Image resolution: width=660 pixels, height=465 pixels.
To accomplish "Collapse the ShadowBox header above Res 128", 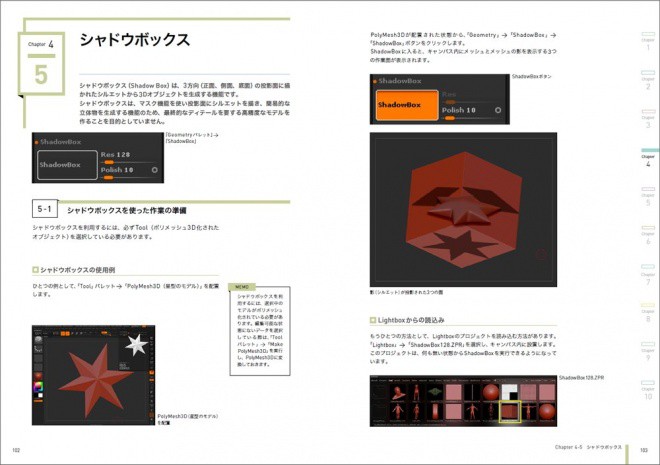I will [x=59, y=142].
